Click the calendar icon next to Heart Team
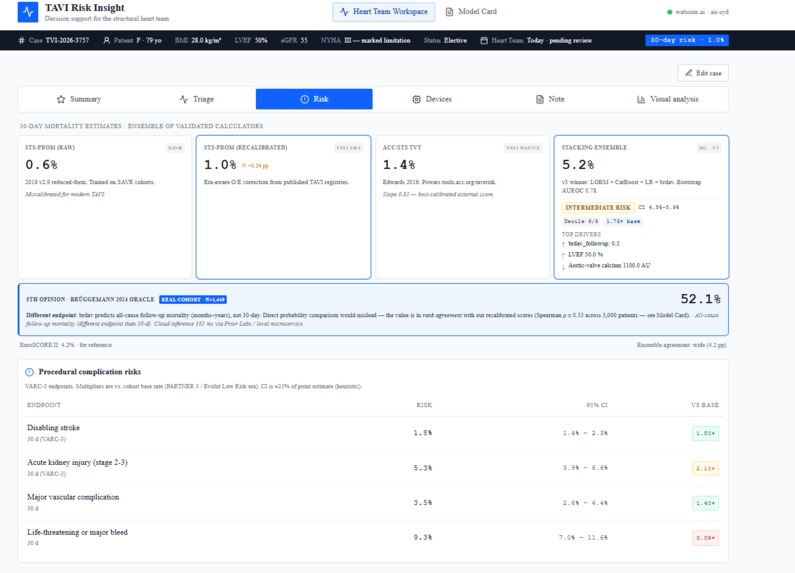The image size is (795, 573). tap(484, 41)
